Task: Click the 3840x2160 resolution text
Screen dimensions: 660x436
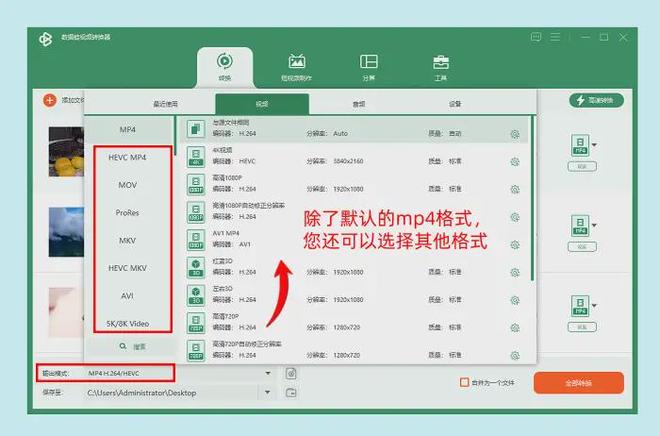Action: 348,161
